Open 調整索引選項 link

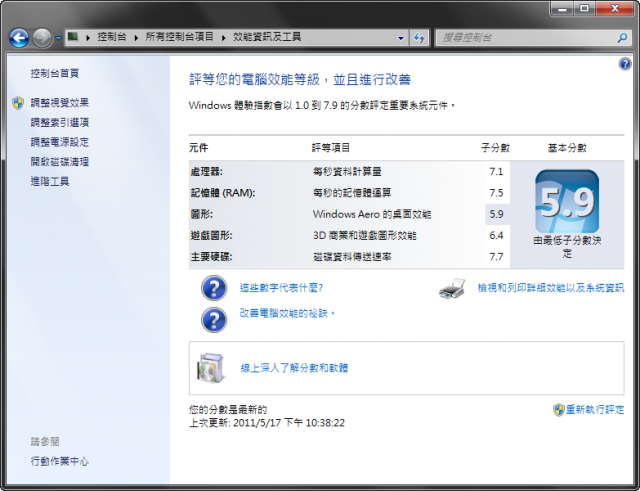pyautogui.click(x=60, y=122)
